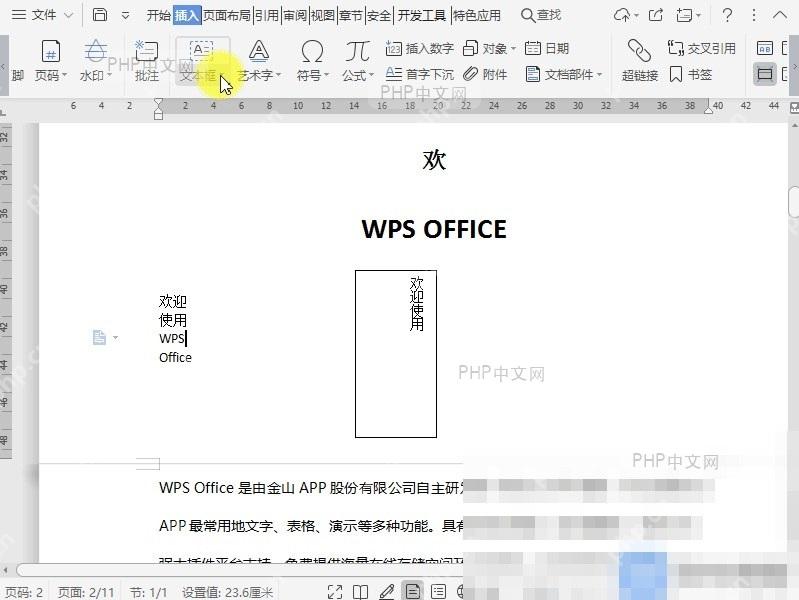Click the 水印 watermark icon
The width and height of the screenshot is (799, 600).
[96, 51]
